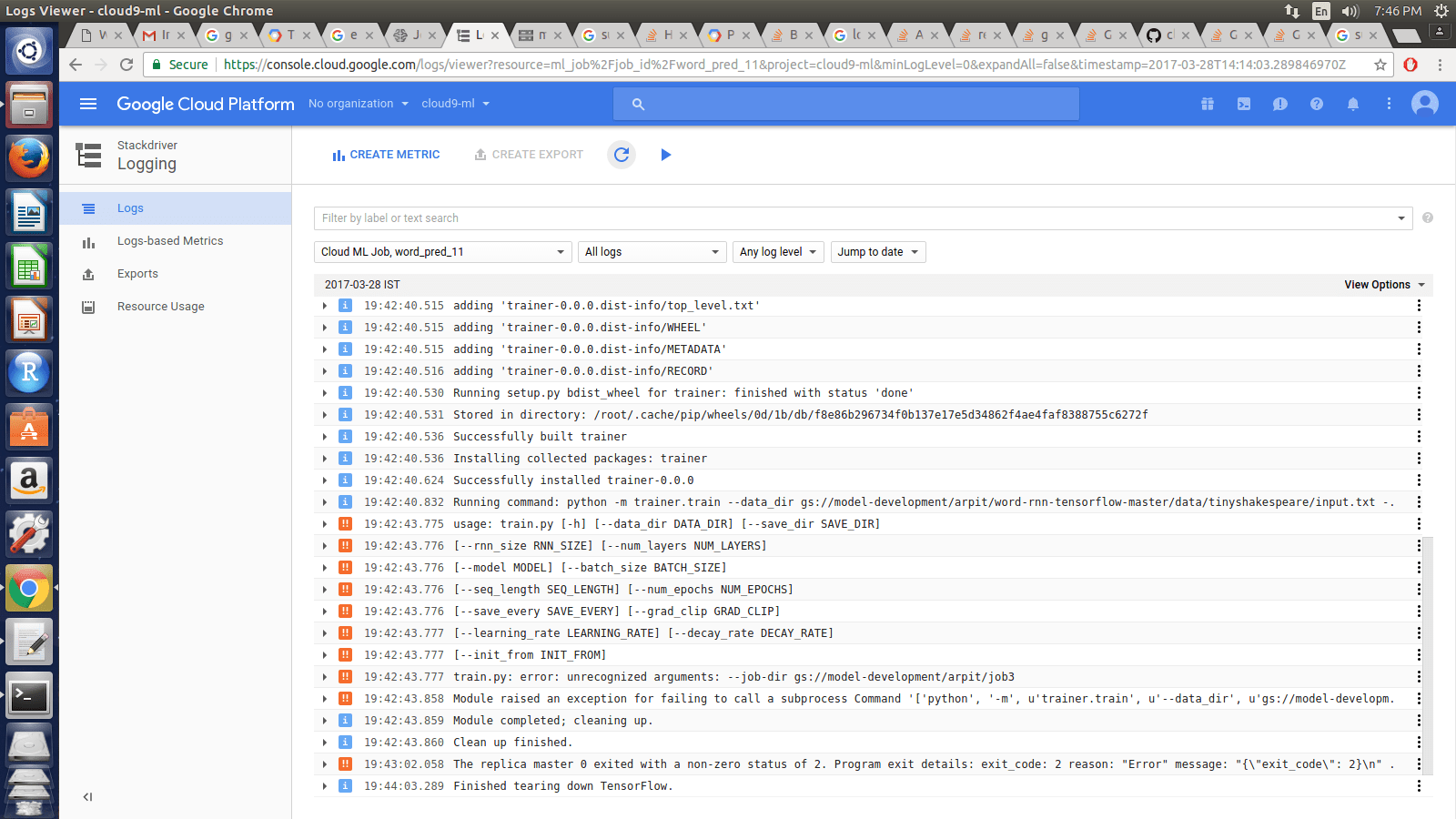The image size is (1456, 819).
Task: Click the log list vertical scrollbar
Action: (1427, 655)
